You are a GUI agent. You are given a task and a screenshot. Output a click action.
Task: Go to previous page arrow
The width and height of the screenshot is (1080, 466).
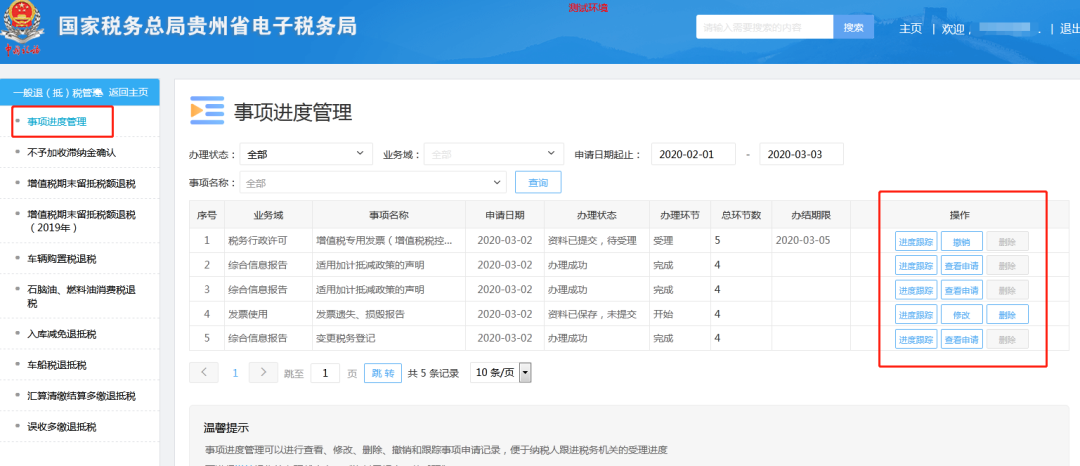tap(203, 372)
